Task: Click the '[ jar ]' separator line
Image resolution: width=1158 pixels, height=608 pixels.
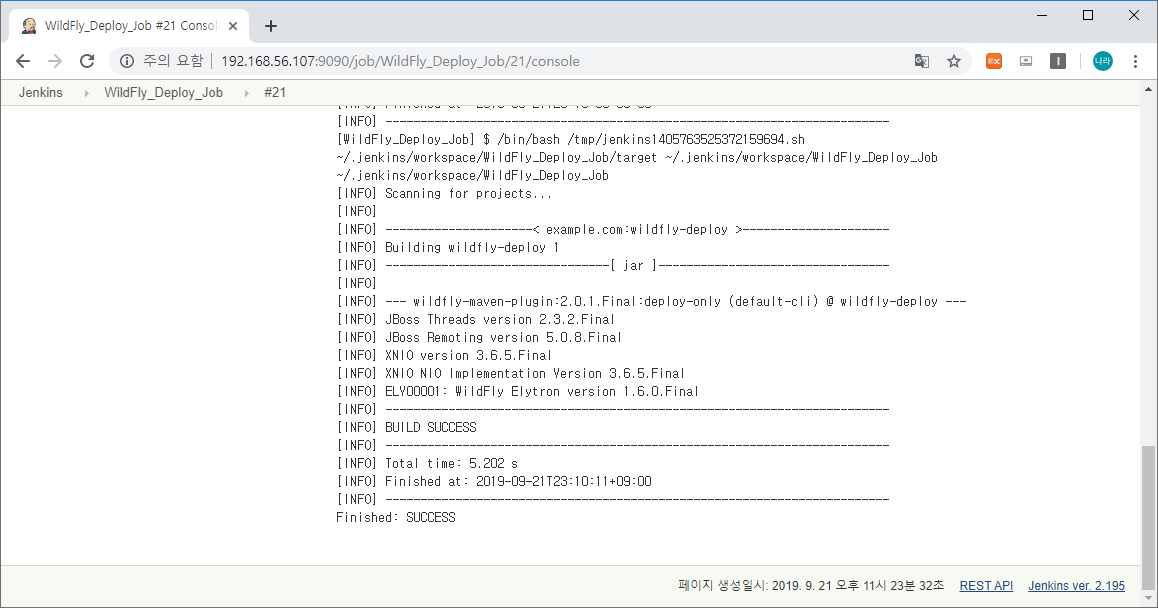Action: click(x=613, y=266)
